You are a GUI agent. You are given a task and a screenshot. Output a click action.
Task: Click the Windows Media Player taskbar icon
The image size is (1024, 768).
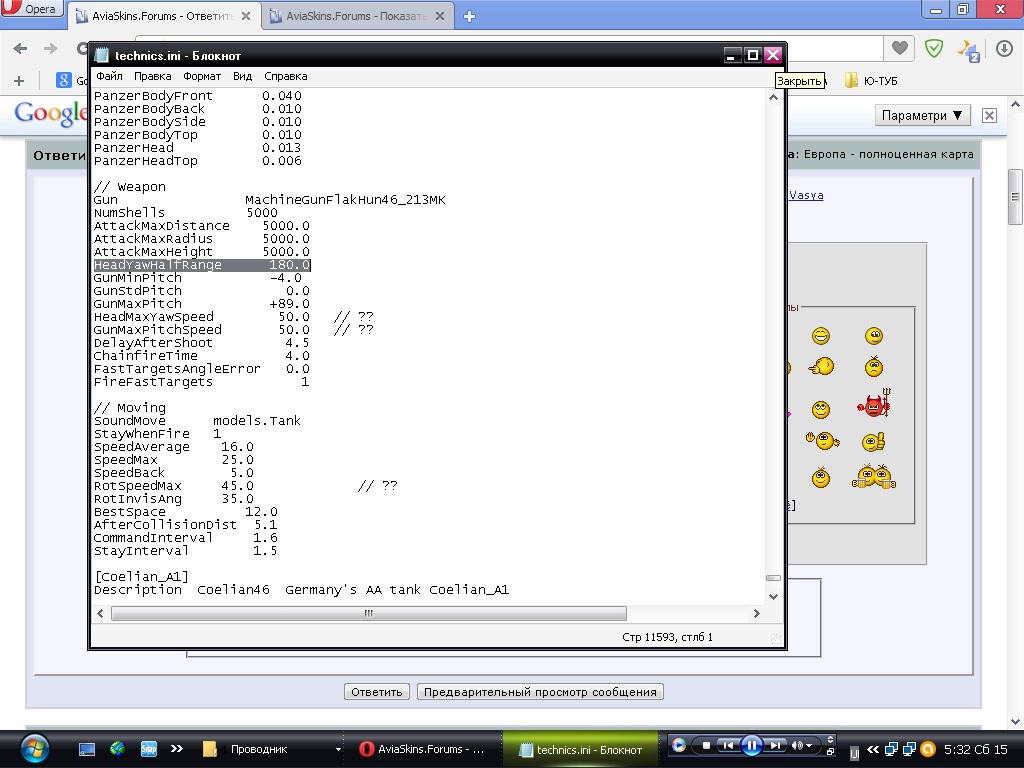click(x=679, y=745)
